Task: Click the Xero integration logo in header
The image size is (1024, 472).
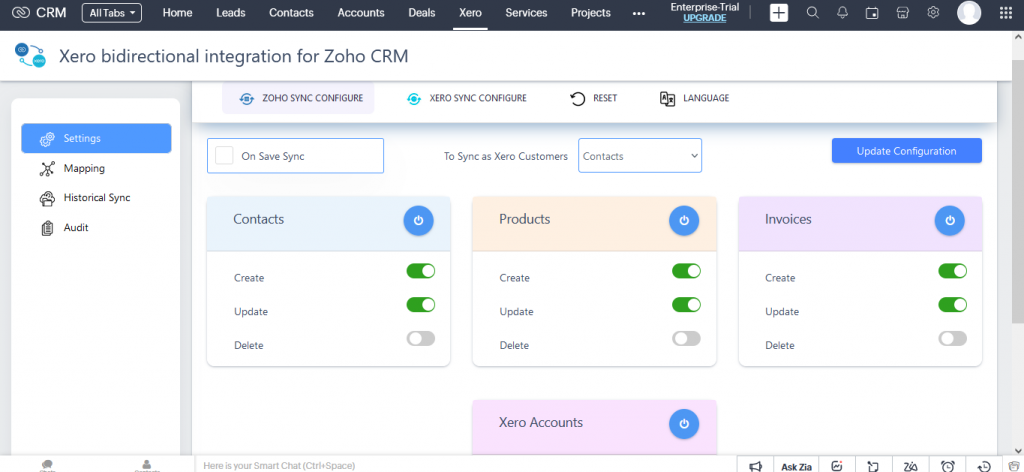Action: tap(30, 56)
